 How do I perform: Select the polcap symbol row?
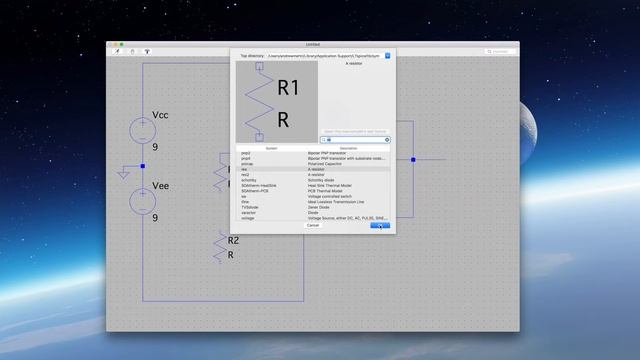(313, 164)
